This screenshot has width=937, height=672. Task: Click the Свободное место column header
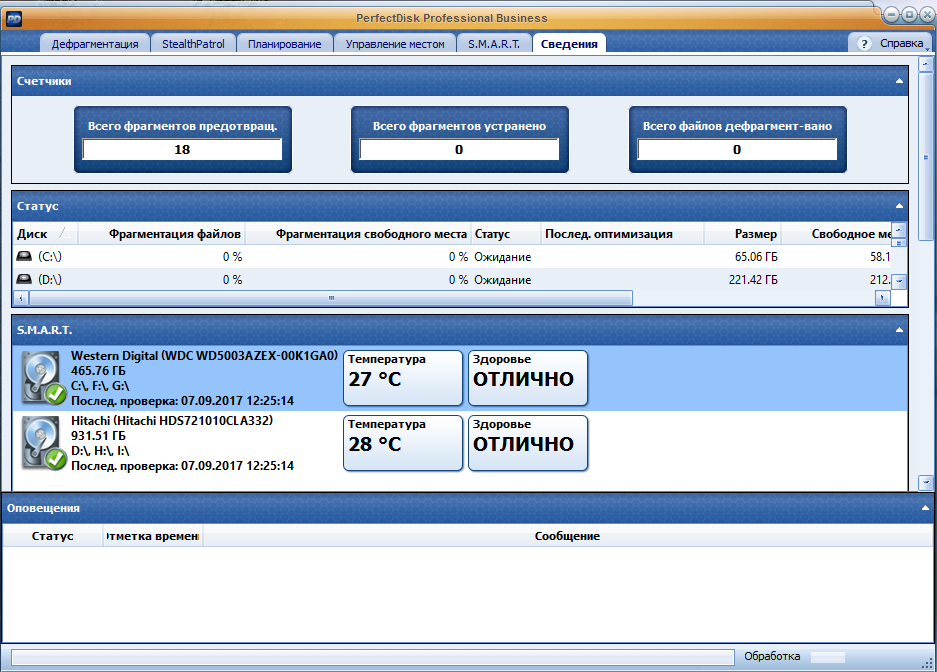837,234
